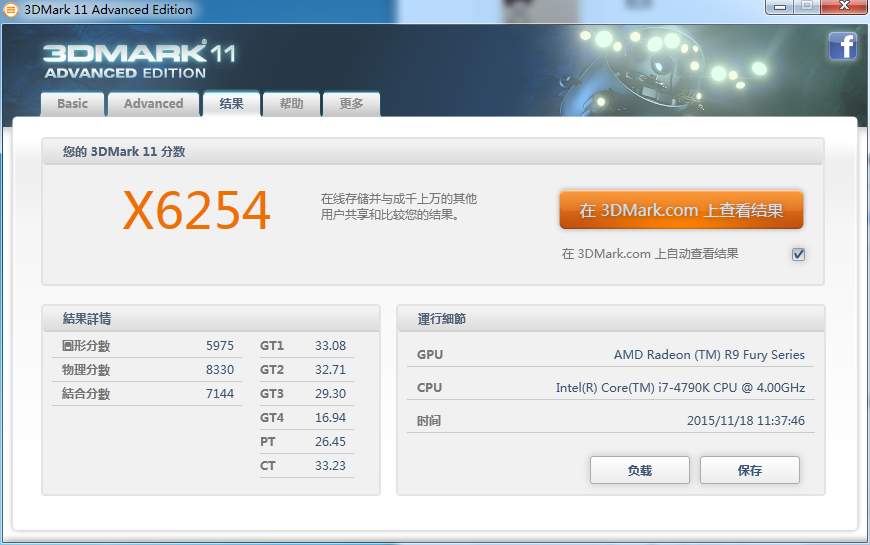
Task: Switch to the Advanced tab
Action: pyautogui.click(x=154, y=104)
